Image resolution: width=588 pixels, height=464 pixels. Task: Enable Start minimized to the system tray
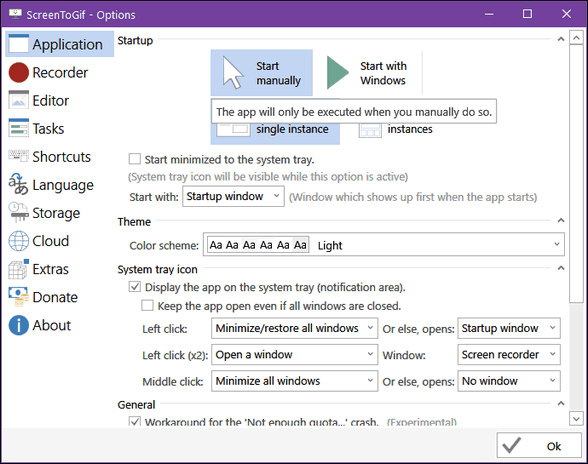point(134,159)
